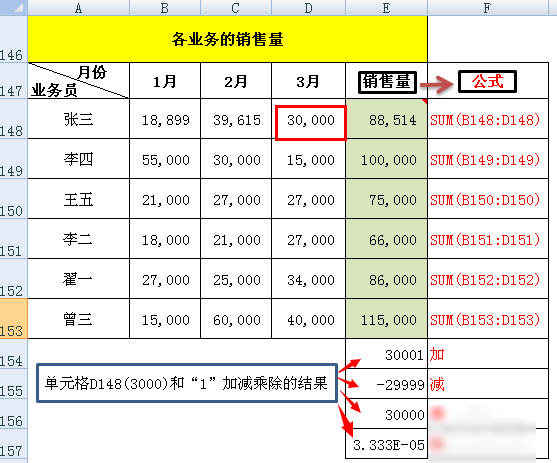Click cell with value 39,615
The height and width of the screenshot is (463, 557).
pos(236,119)
